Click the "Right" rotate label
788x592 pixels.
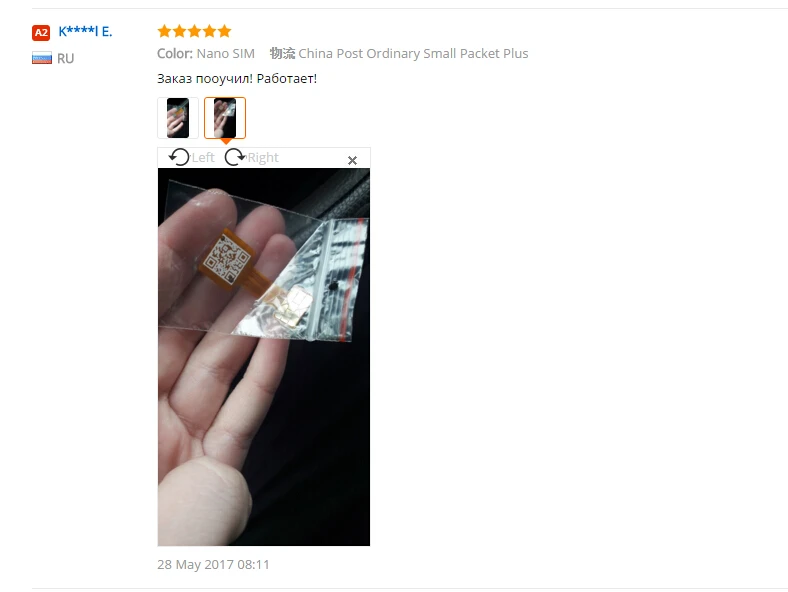tap(263, 158)
